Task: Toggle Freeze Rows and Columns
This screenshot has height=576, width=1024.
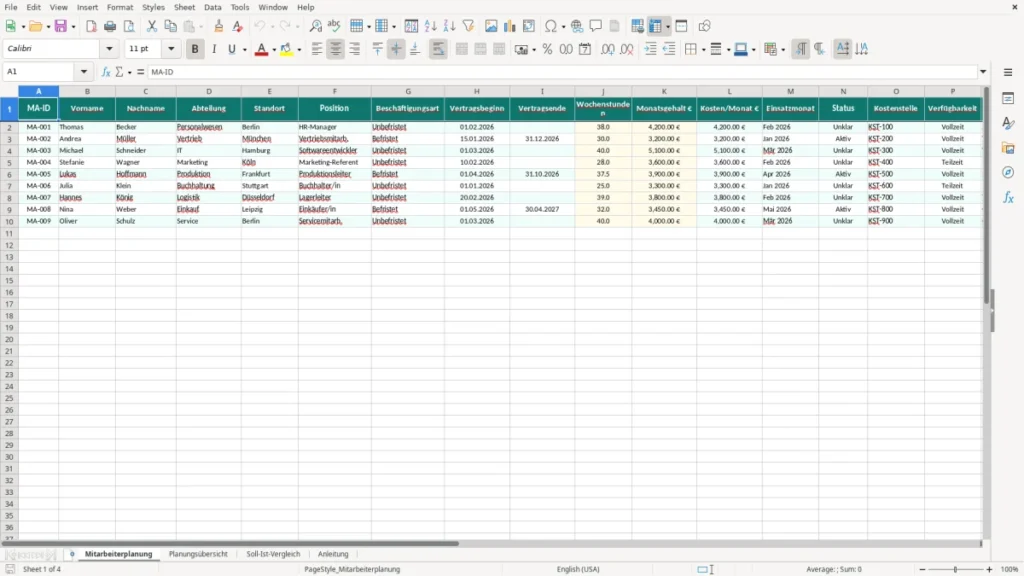Action: pyautogui.click(x=656, y=26)
